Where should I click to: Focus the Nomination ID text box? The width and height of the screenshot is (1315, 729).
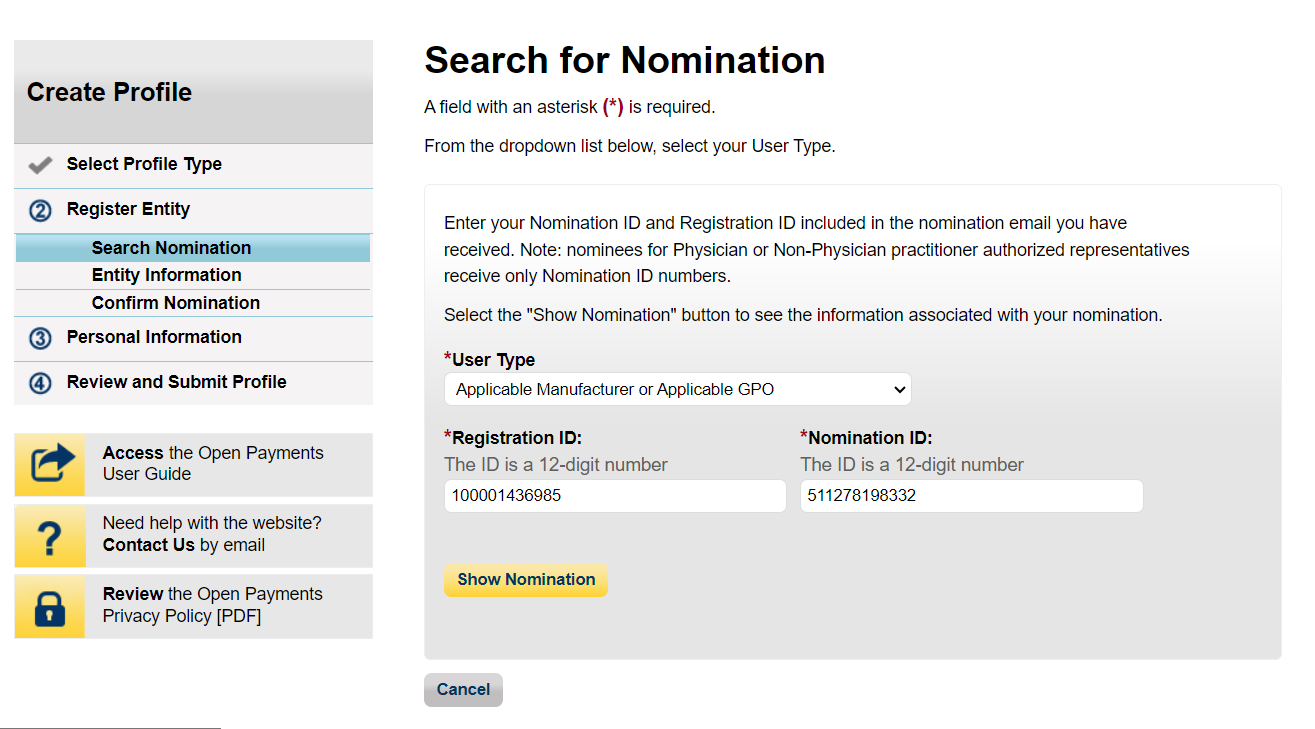[971, 496]
